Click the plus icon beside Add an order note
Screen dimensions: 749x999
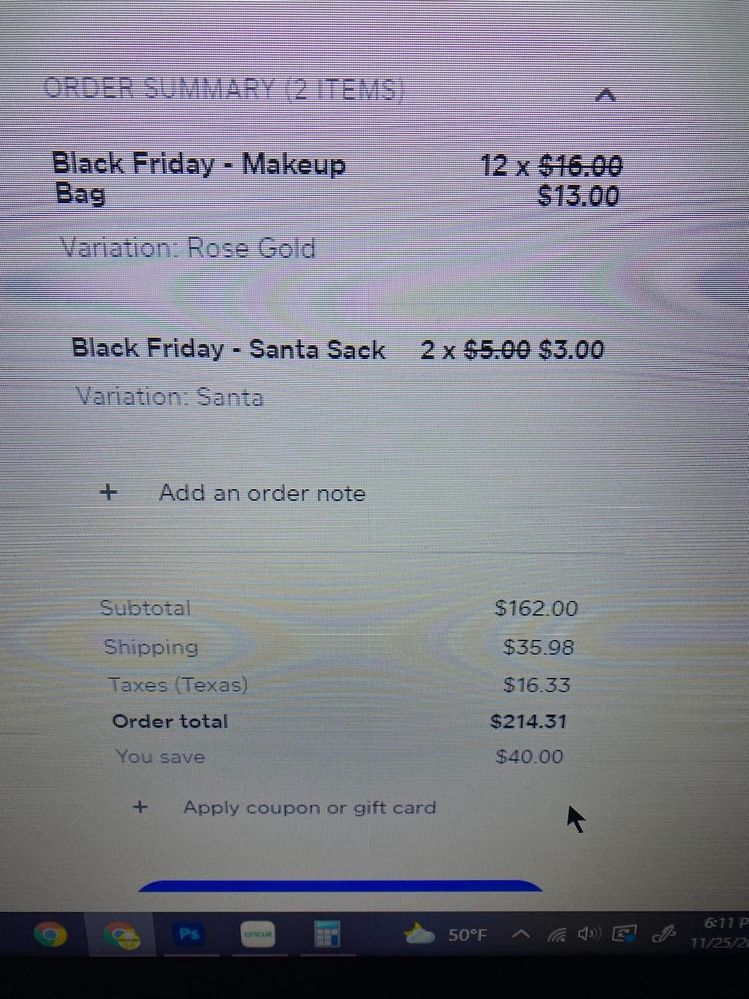pyautogui.click(x=110, y=492)
